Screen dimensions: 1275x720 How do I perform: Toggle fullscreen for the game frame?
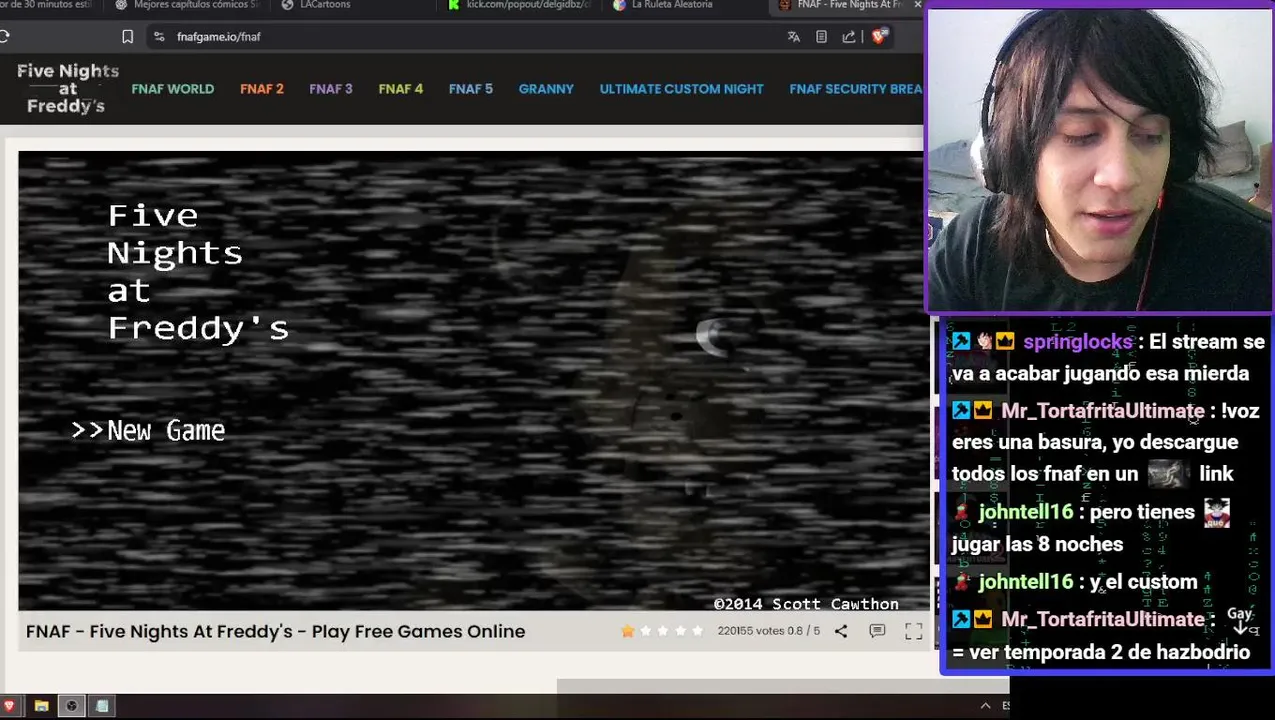pos(913,631)
